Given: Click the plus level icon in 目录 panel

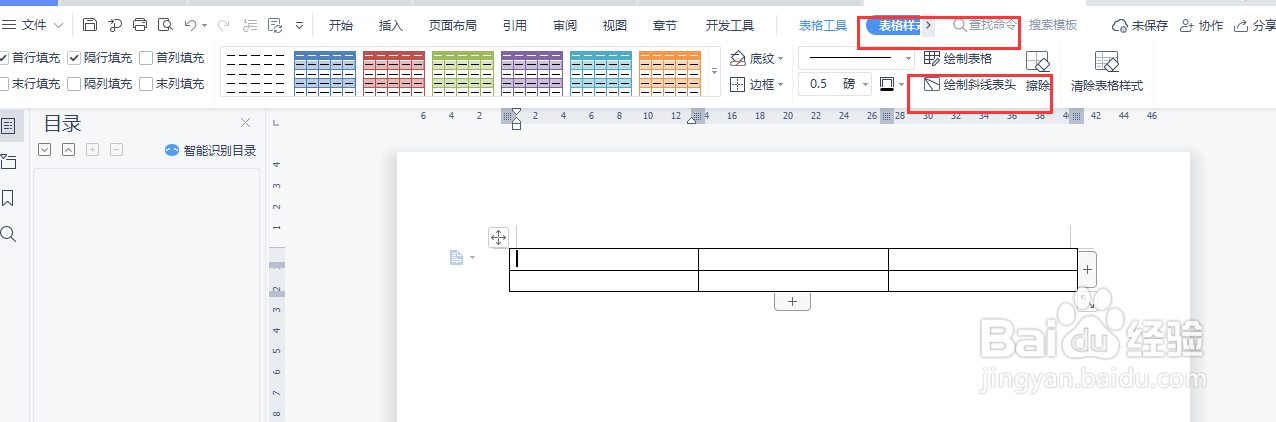Looking at the screenshot, I should 92,150.
